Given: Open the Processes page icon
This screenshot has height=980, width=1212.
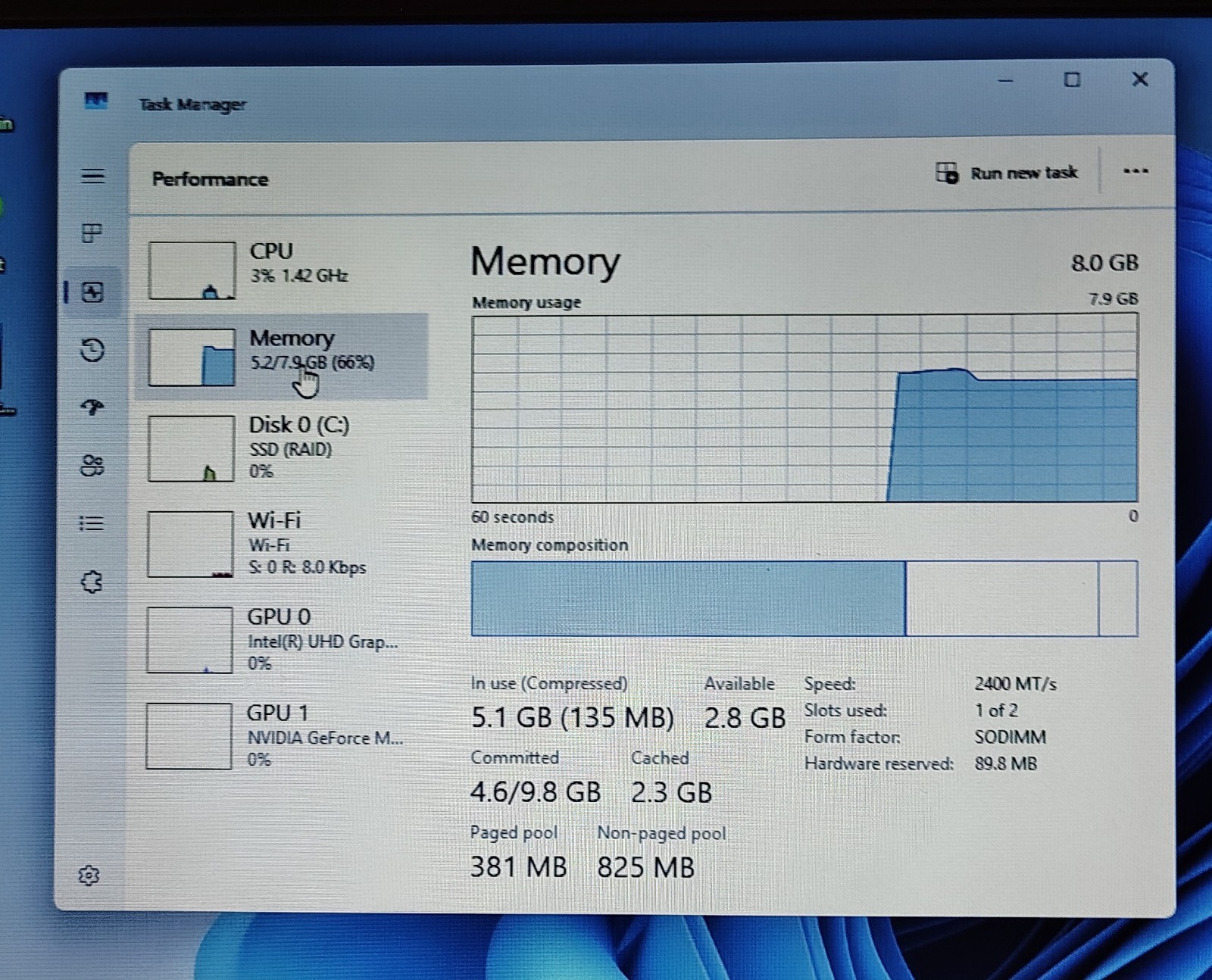Looking at the screenshot, I should pos(92,233).
